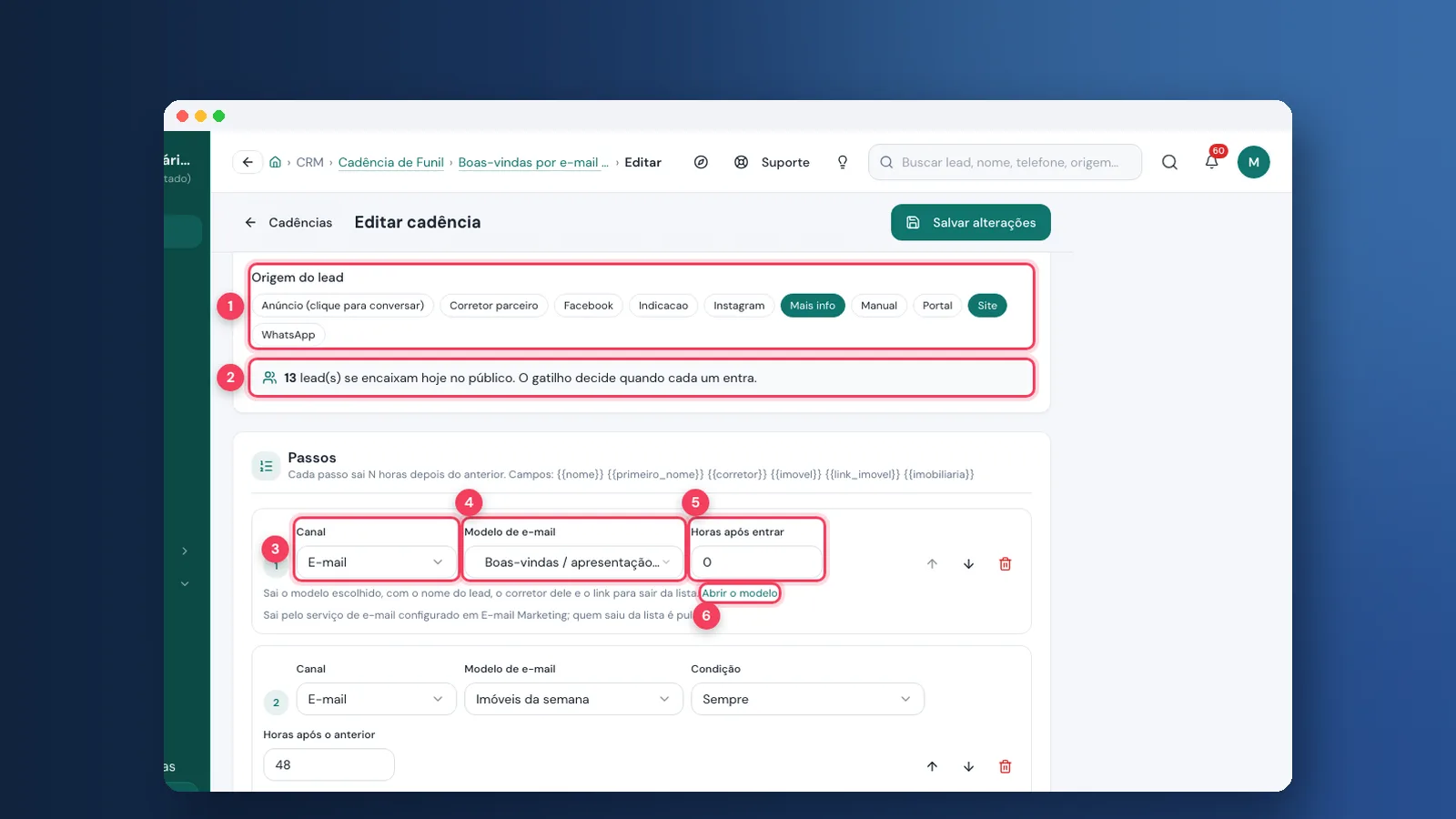Toggle the Portal origin chip
The height and width of the screenshot is (819, 1456).
[x=937, y=306]
